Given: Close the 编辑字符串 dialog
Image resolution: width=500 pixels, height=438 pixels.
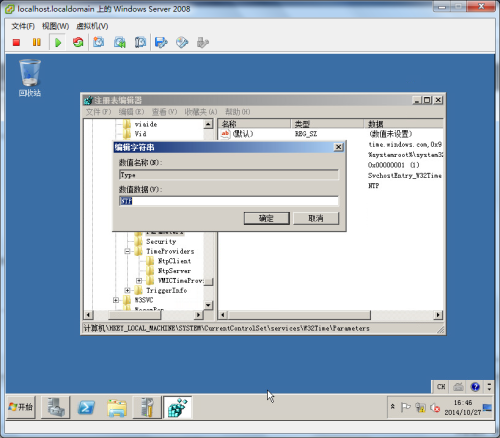Looking at the screenshot, I should coord(338,147).
